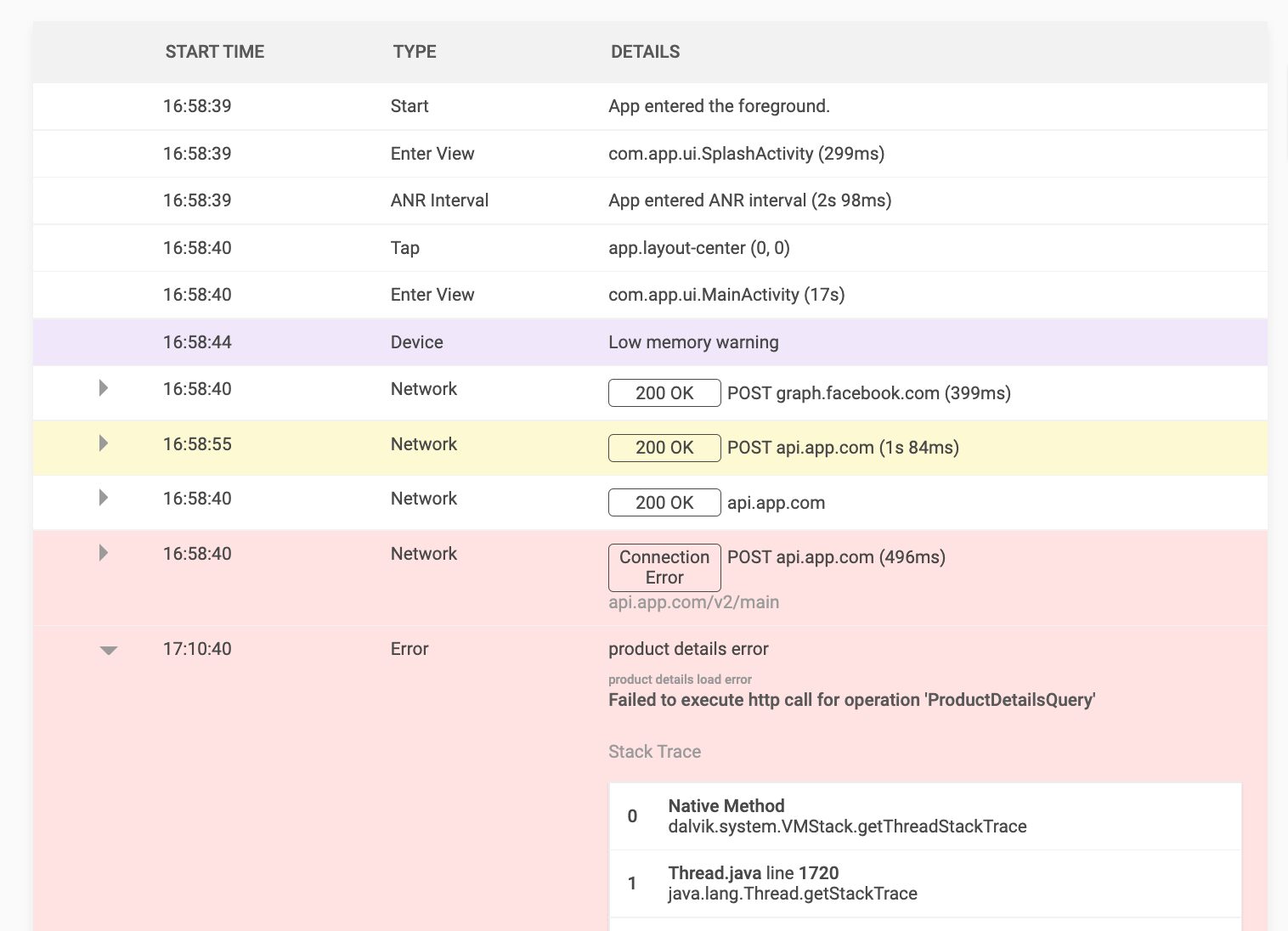The width and height of the screenshot is (1288, 931).
Task: Click 'POST graph.facebook.com (399ms)' text
Action: [x=869, y=393]
